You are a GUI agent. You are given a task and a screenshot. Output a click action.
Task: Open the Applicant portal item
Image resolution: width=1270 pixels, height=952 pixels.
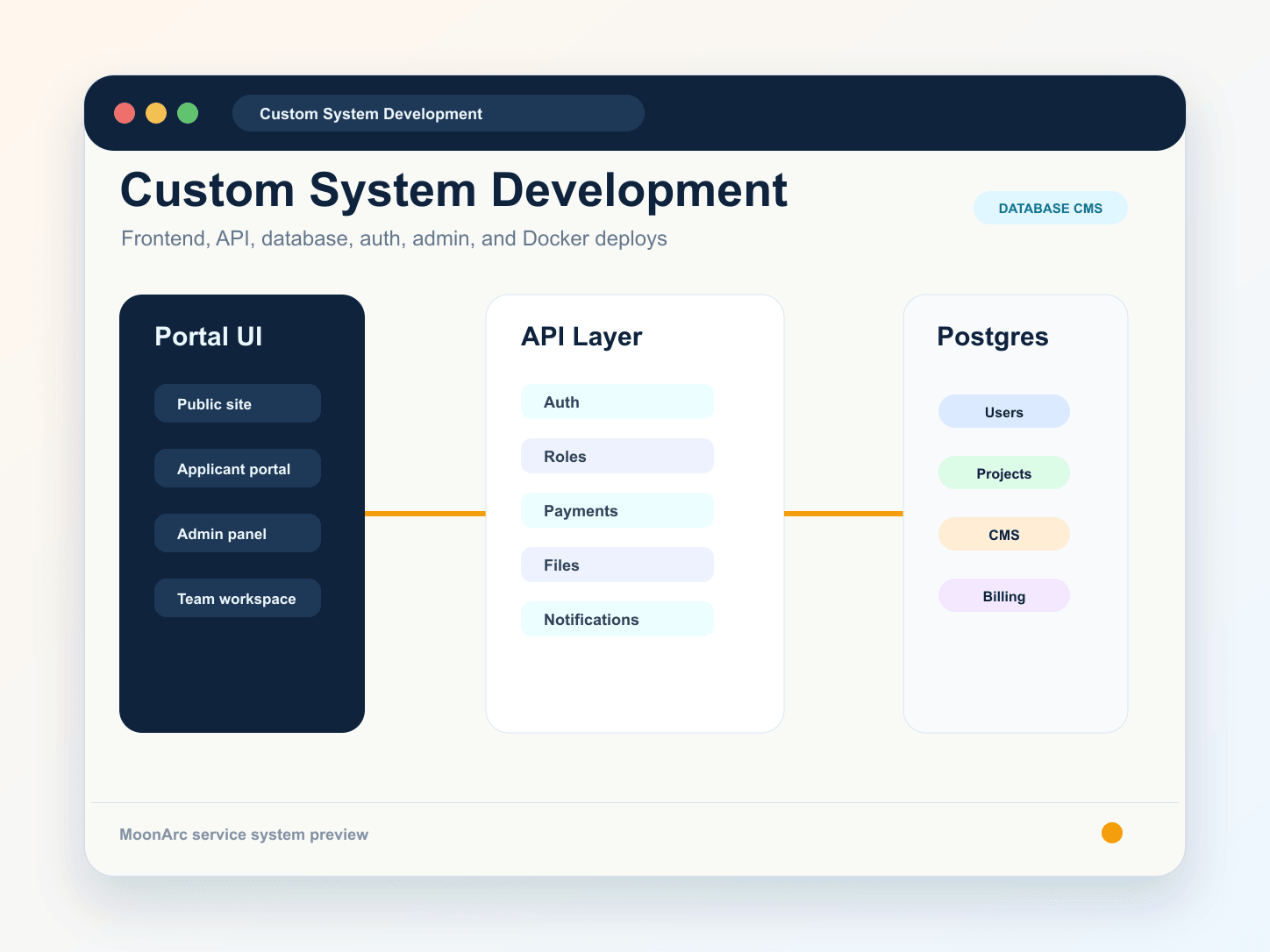pyautogui.click(x=238, y=468)
